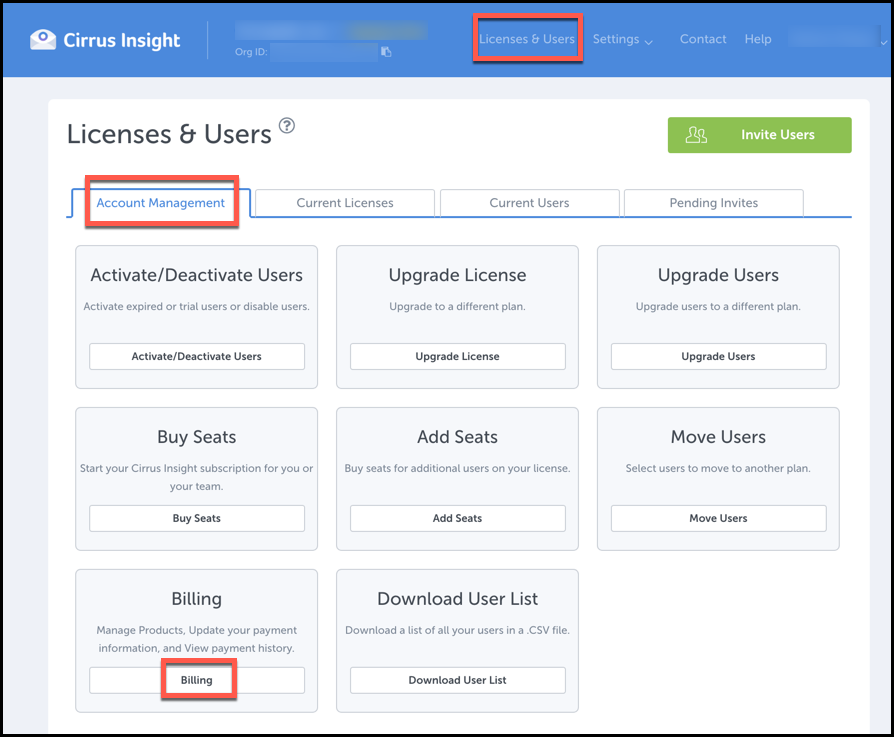Click the Add Seats card heading

tap(457, 437)
